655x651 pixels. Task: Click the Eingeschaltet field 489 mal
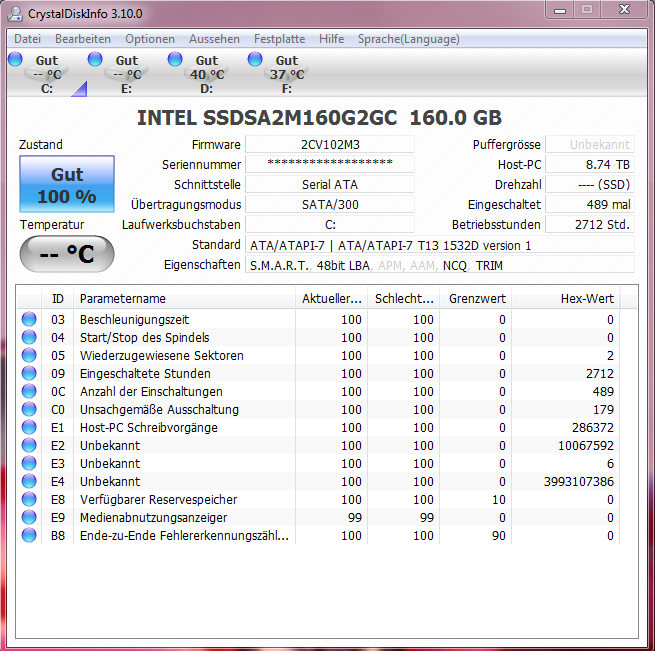(x=590, y=204)
